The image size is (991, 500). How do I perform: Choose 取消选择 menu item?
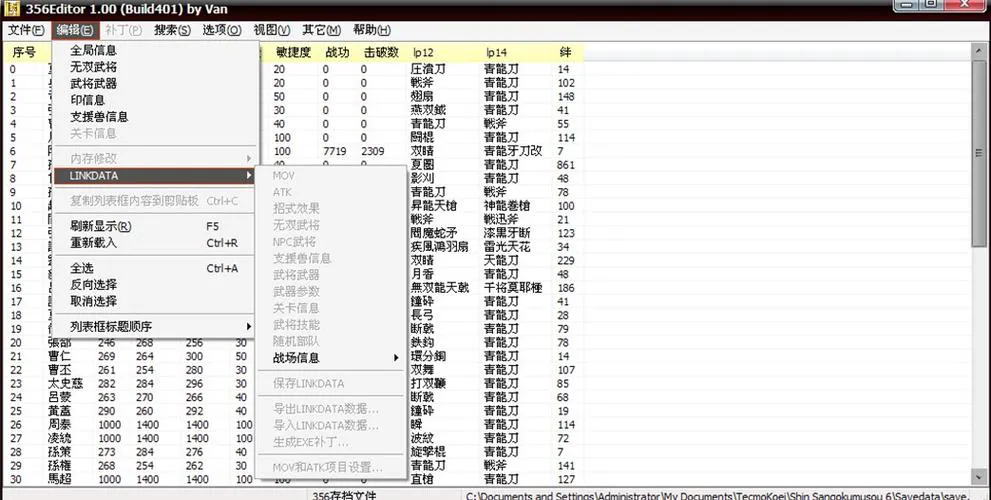[156, 301]
